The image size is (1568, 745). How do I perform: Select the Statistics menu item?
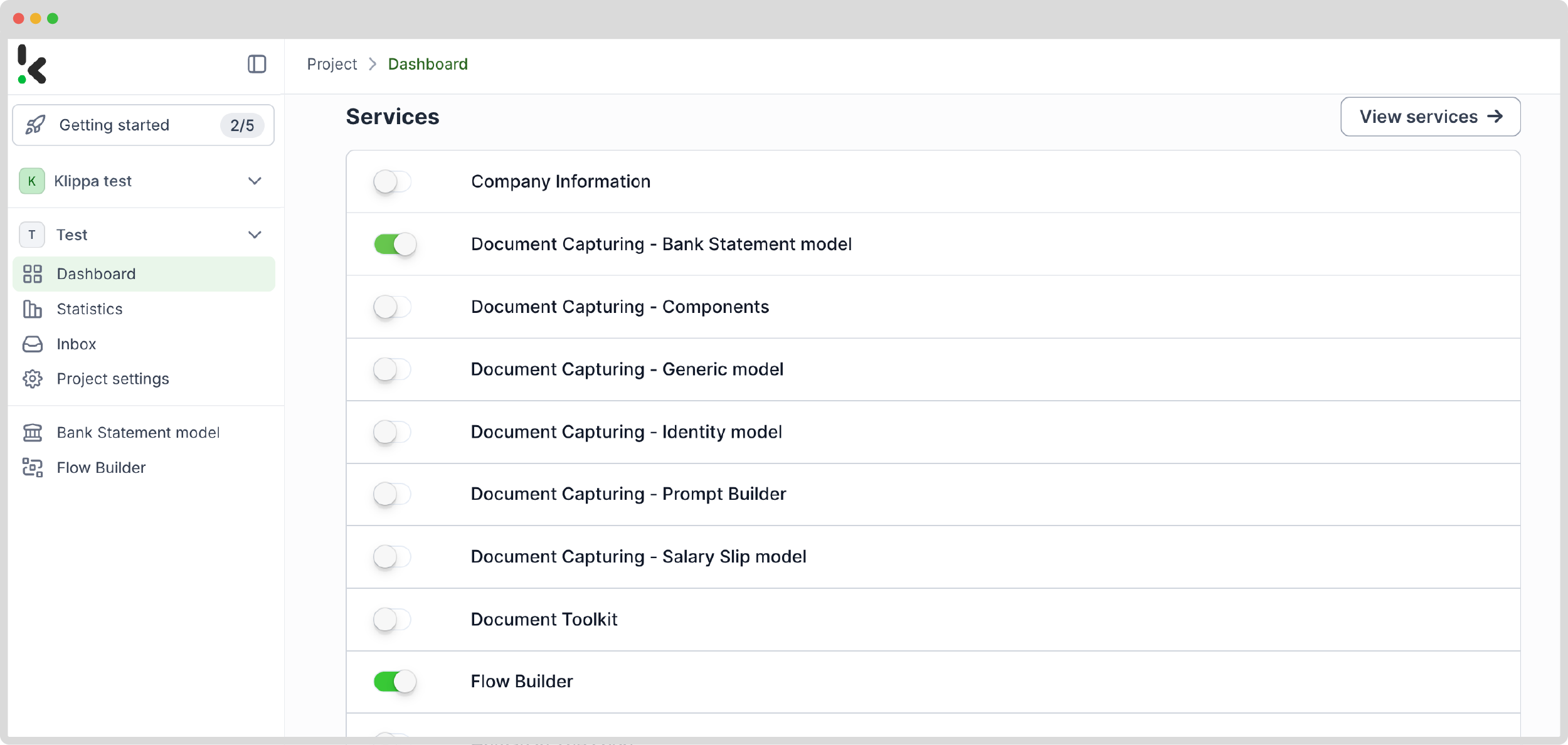(90, 309)
